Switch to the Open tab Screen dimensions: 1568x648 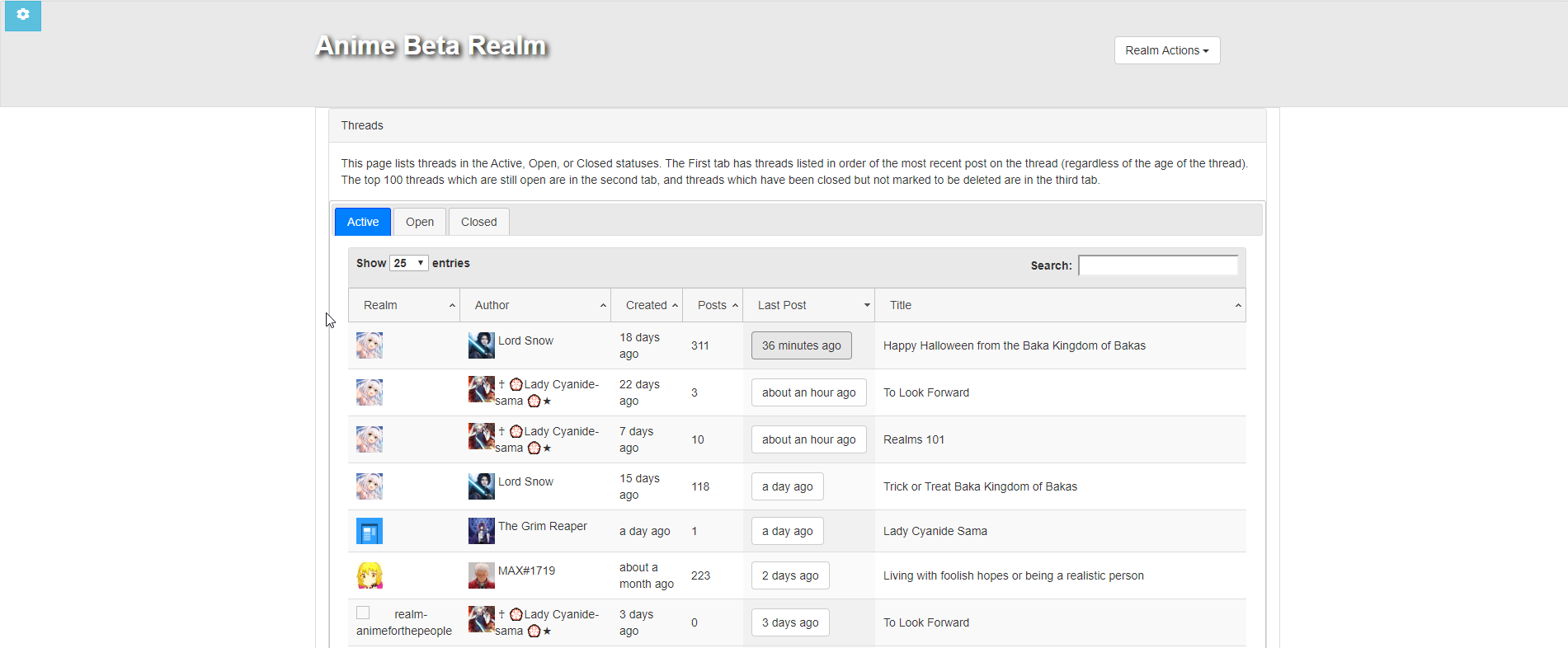pos(420,222)
